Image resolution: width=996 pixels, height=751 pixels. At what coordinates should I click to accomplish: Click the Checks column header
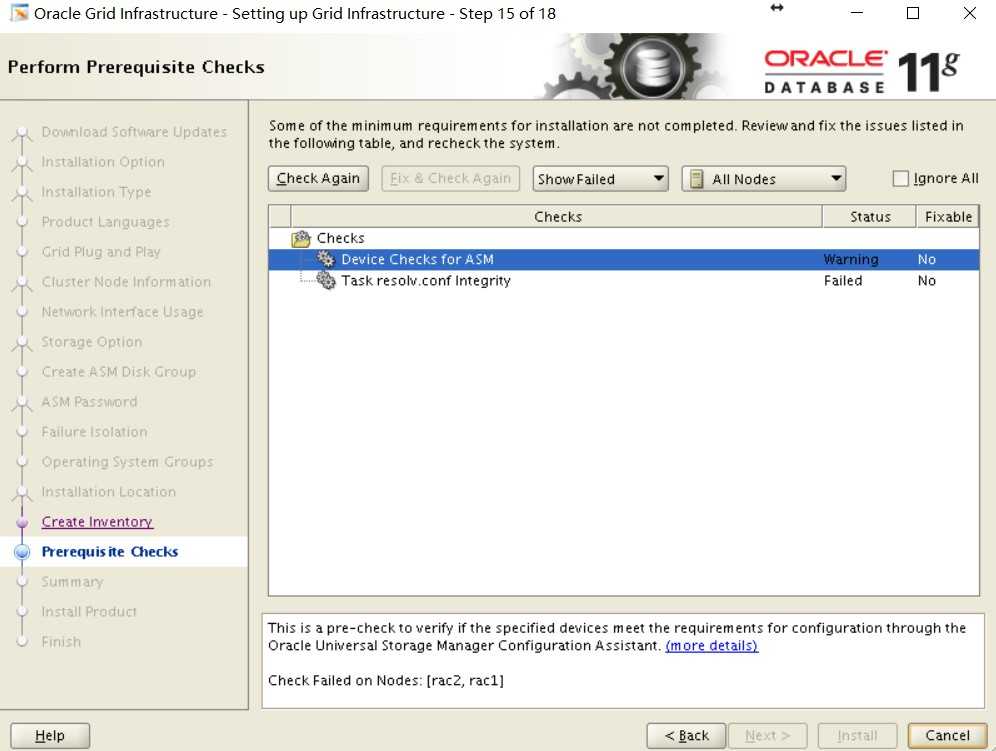coord(557,217)
